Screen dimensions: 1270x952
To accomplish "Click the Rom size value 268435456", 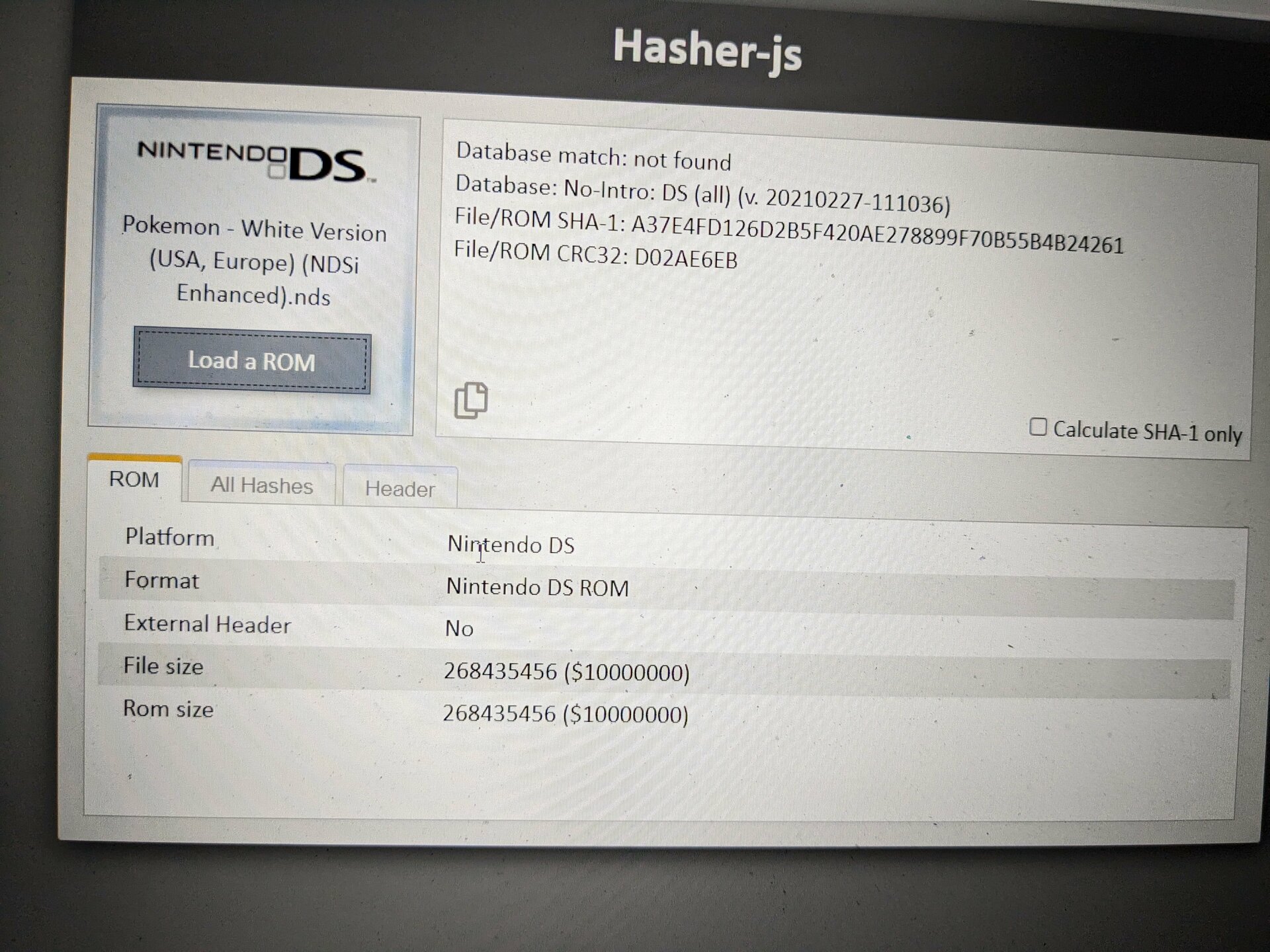I will coord(565,714).
